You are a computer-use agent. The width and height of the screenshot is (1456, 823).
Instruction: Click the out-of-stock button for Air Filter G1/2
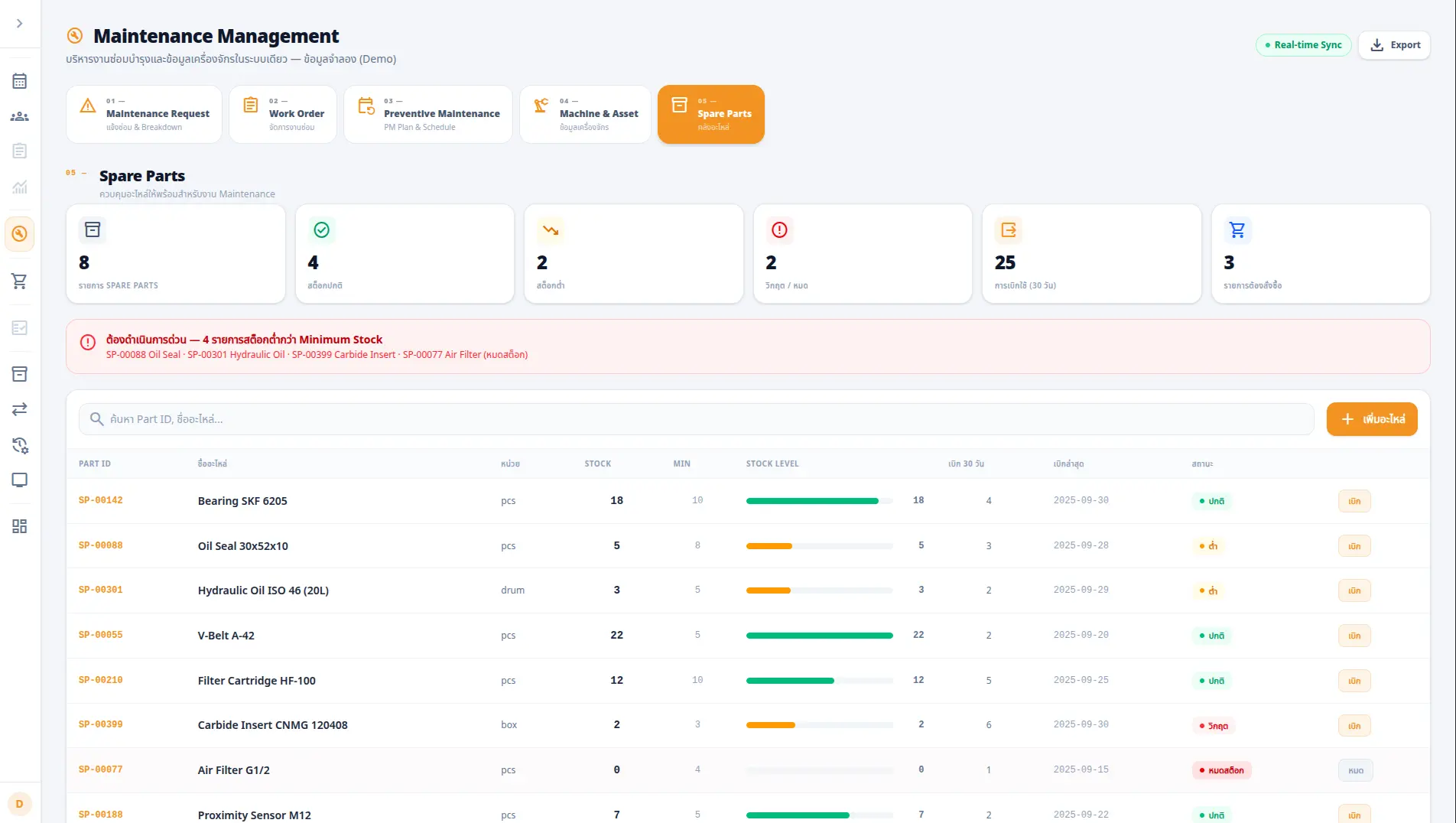(1356, 770)
